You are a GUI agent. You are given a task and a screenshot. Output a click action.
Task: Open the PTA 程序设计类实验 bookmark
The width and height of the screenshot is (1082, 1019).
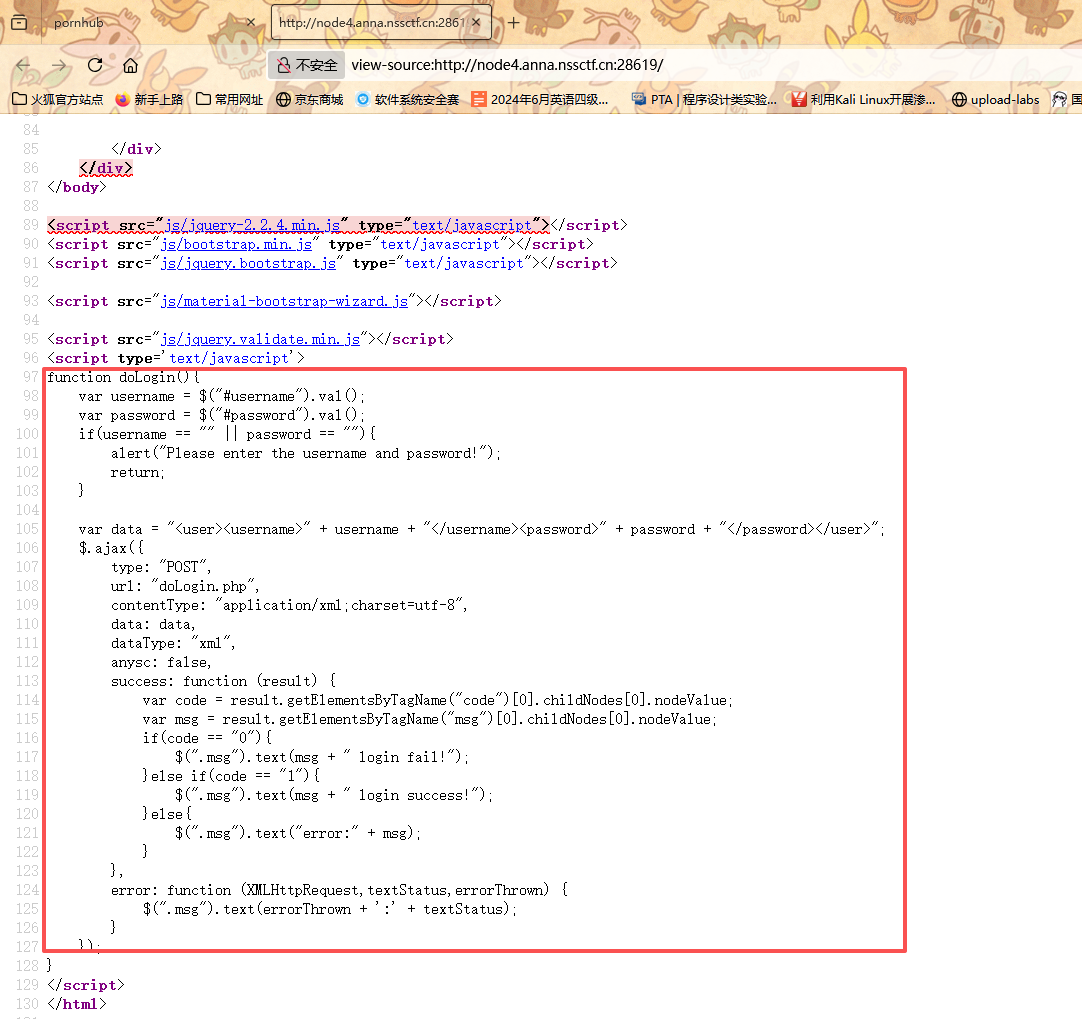(x=704, y=99)
